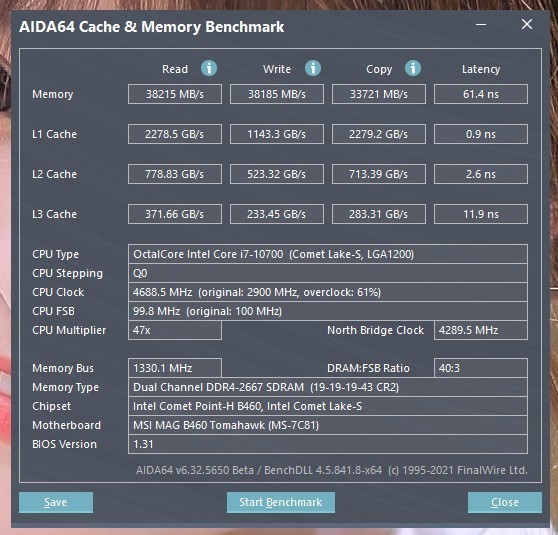Click the Memory Type field Dual Channel DDR4-2667
Image resolution: width=558 pixels, height=535 pixels.
328,387
